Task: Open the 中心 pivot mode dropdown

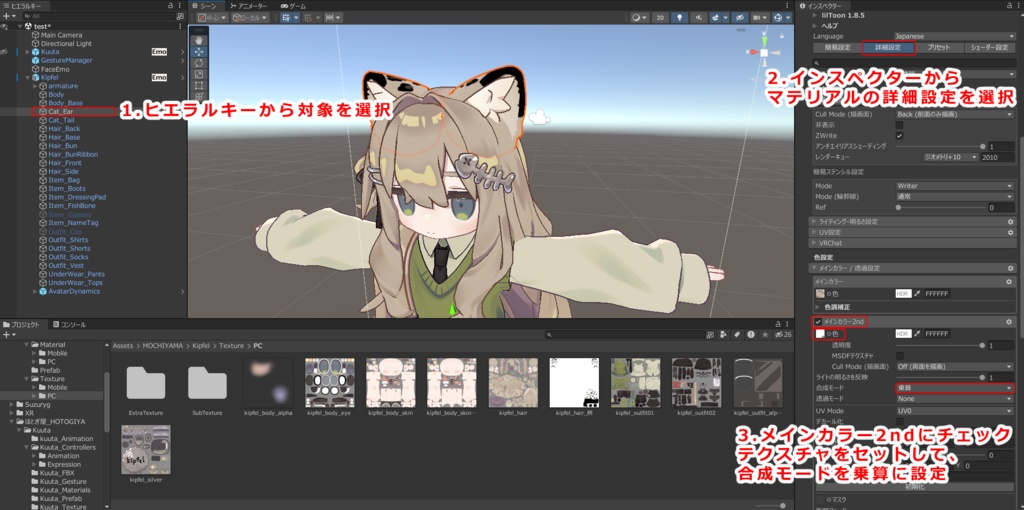Action: point(212,18)
